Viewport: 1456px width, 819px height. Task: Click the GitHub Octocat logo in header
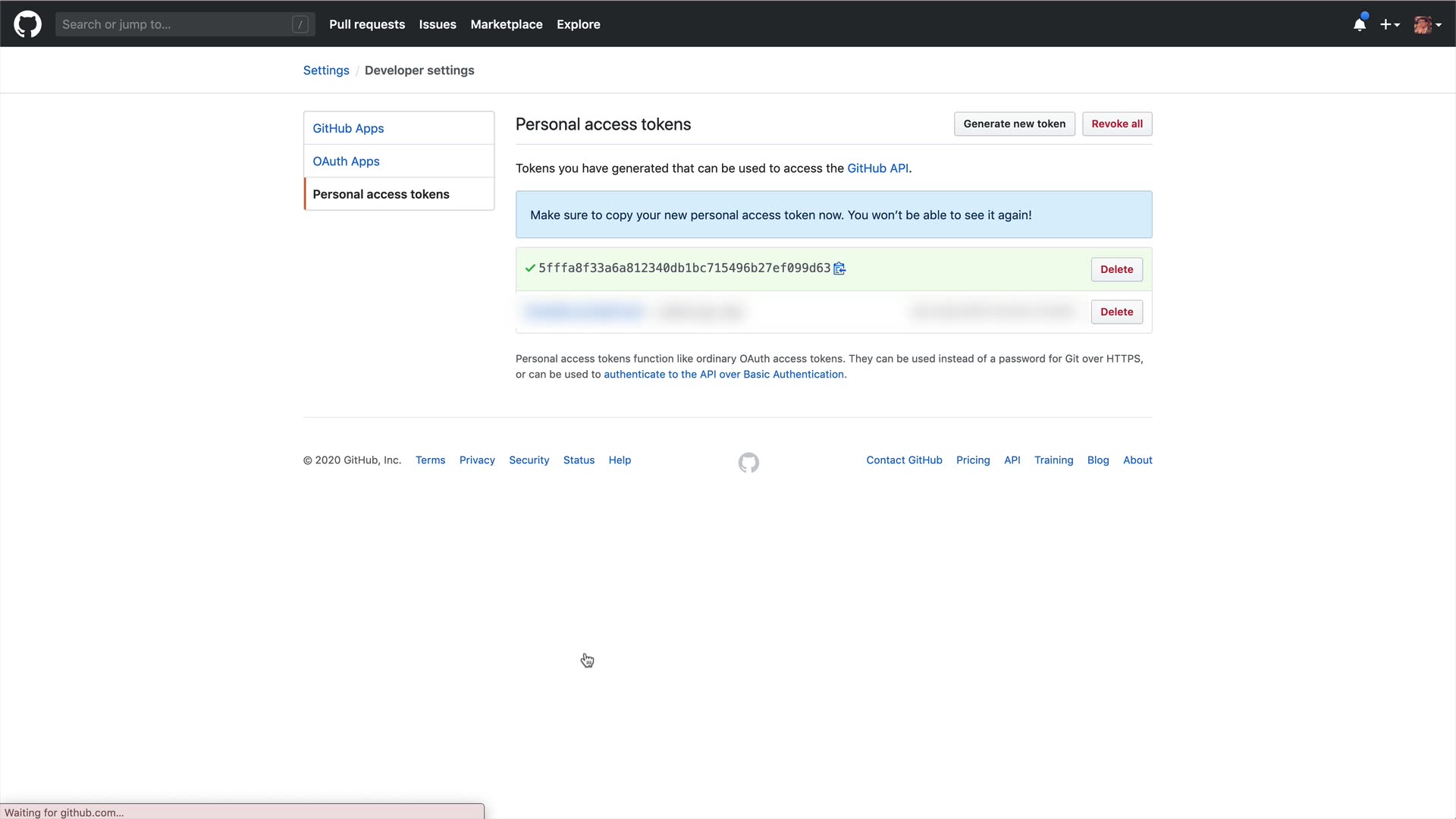coord(27,24)
